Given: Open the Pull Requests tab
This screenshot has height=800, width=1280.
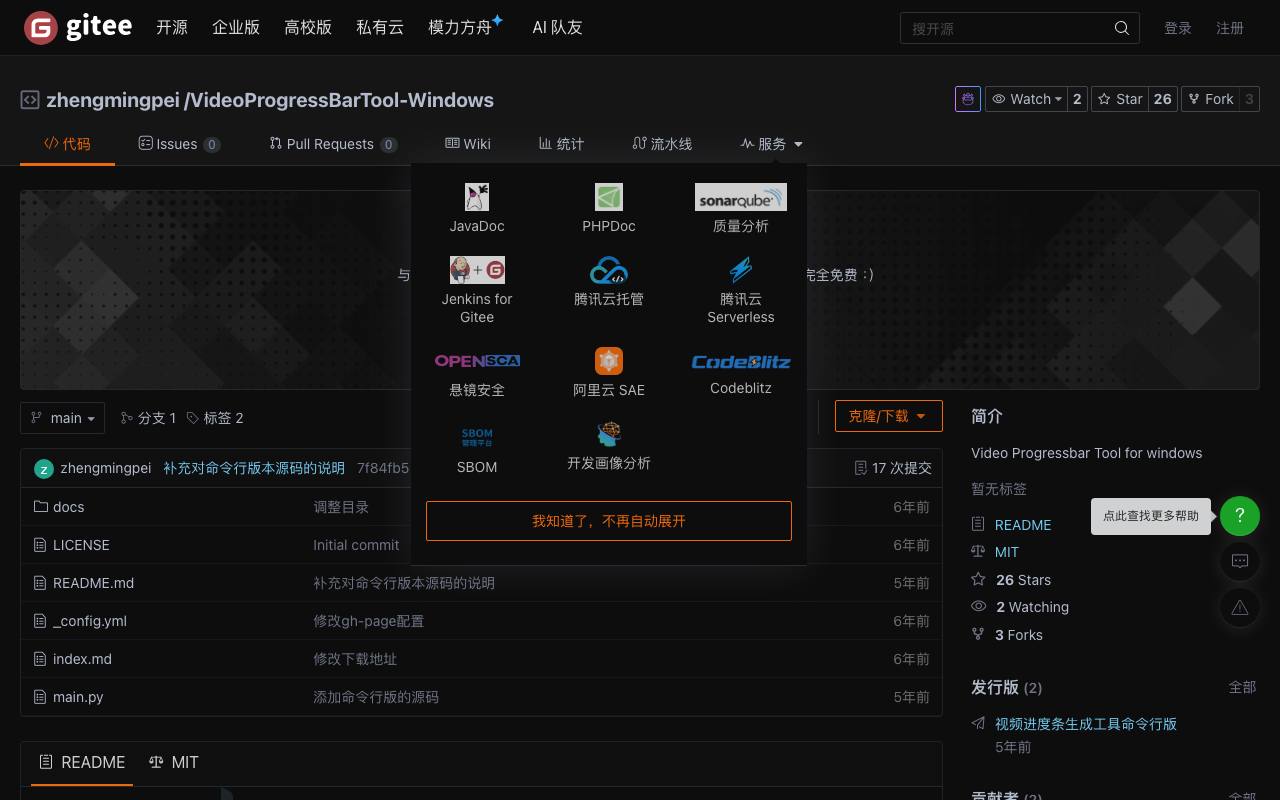Looking at the screenshot, I should tap(333, 144).
